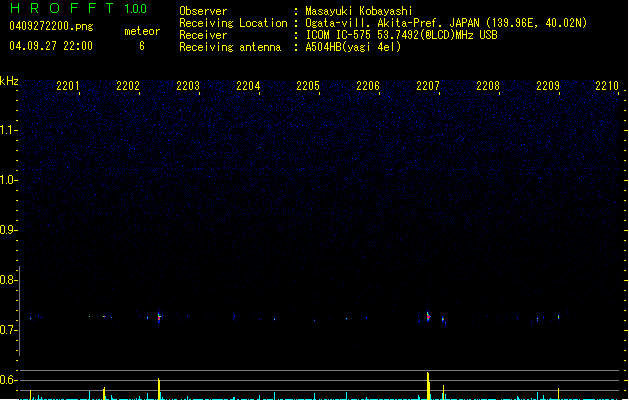Click the 2209 time axis label

click(548, 86)
